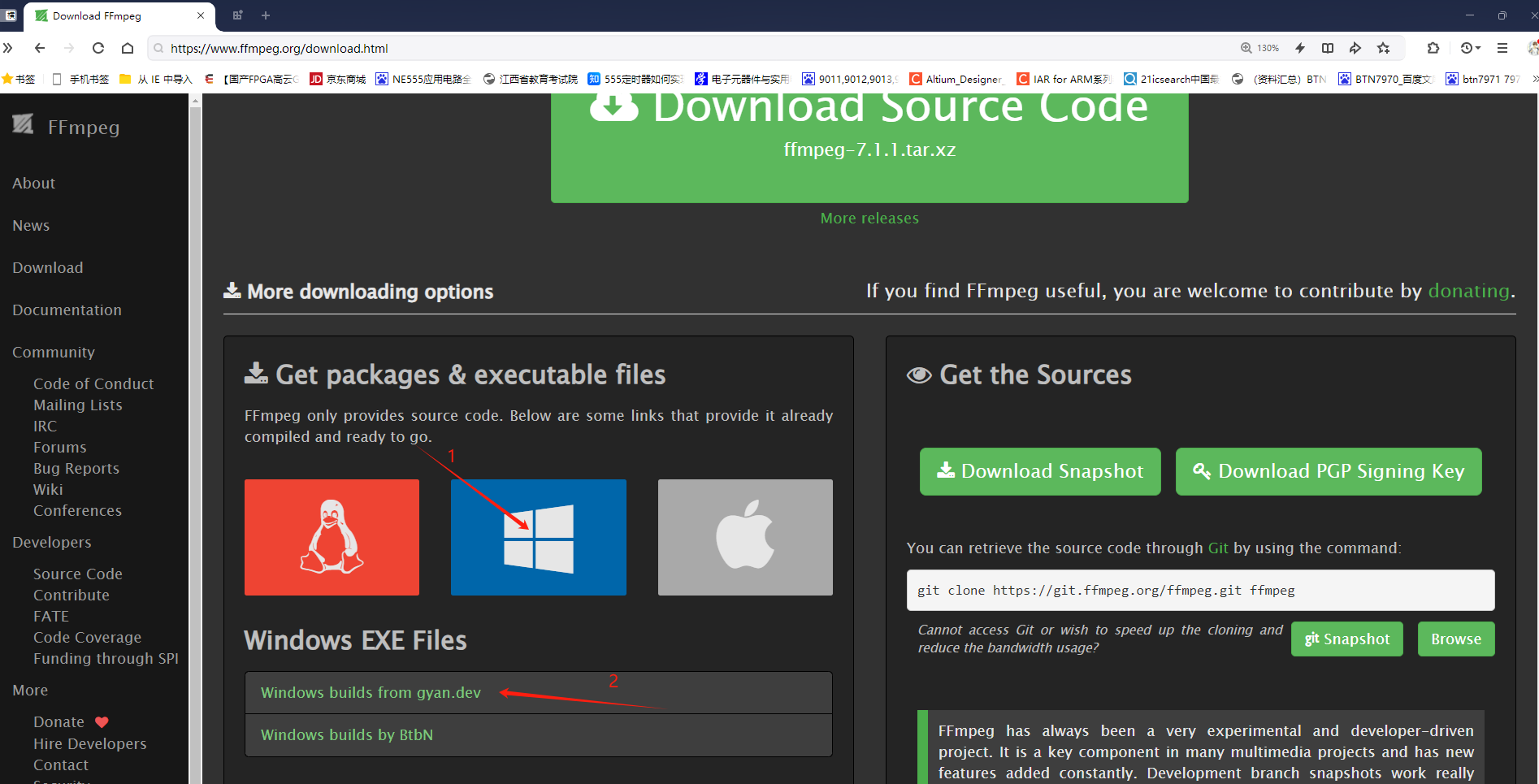Open the News sidebar item
Screen dimensions: 1539x784
pos(31,226)
